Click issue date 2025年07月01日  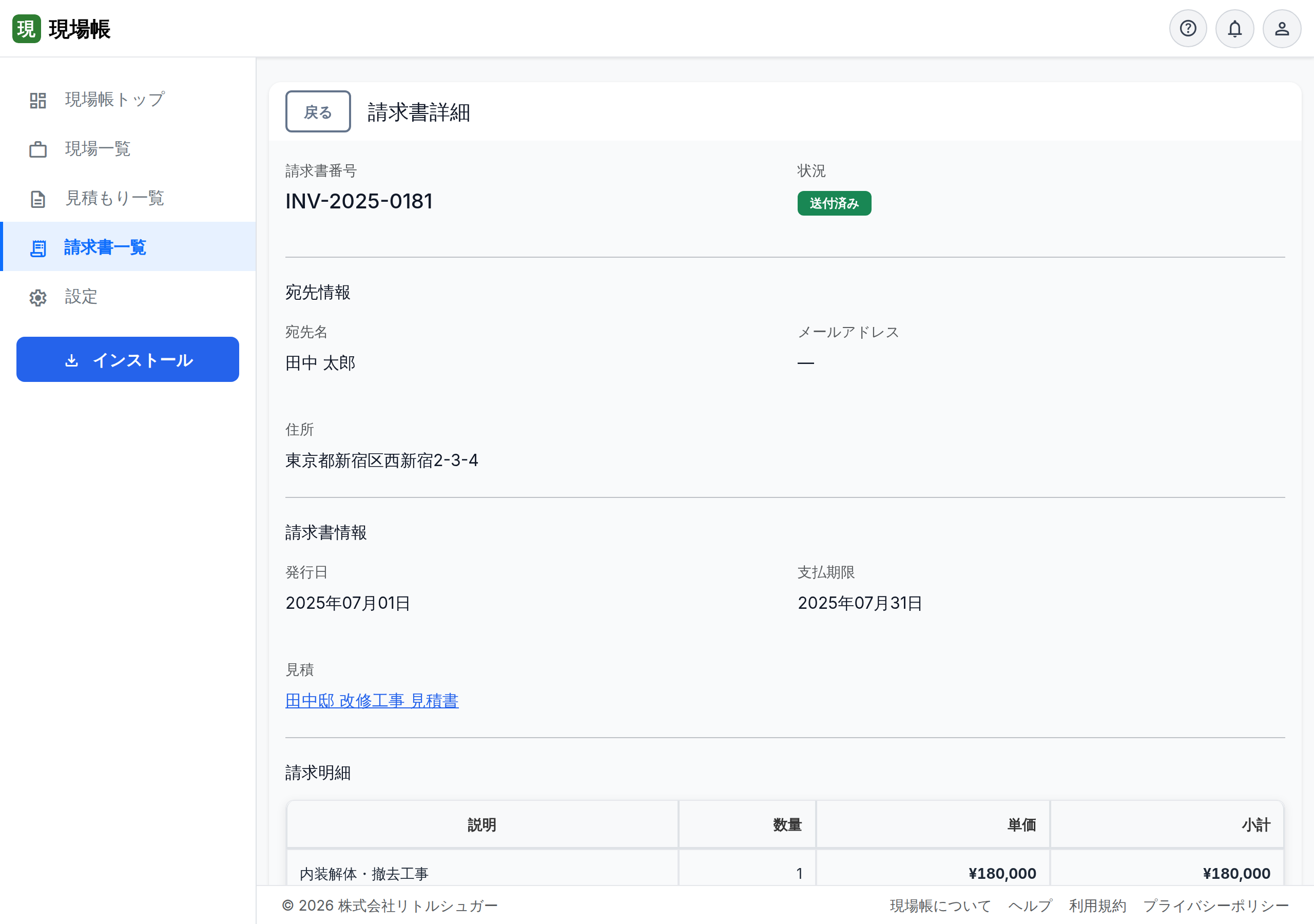click(348, 603)
